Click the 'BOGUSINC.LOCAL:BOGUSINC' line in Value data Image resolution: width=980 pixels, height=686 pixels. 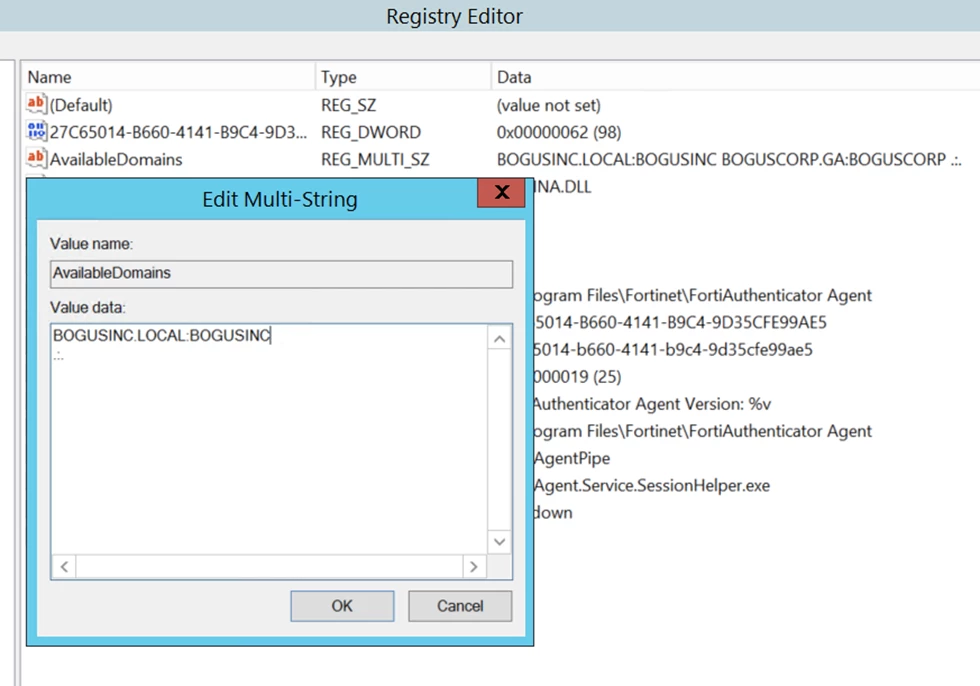tap(161, 336)
